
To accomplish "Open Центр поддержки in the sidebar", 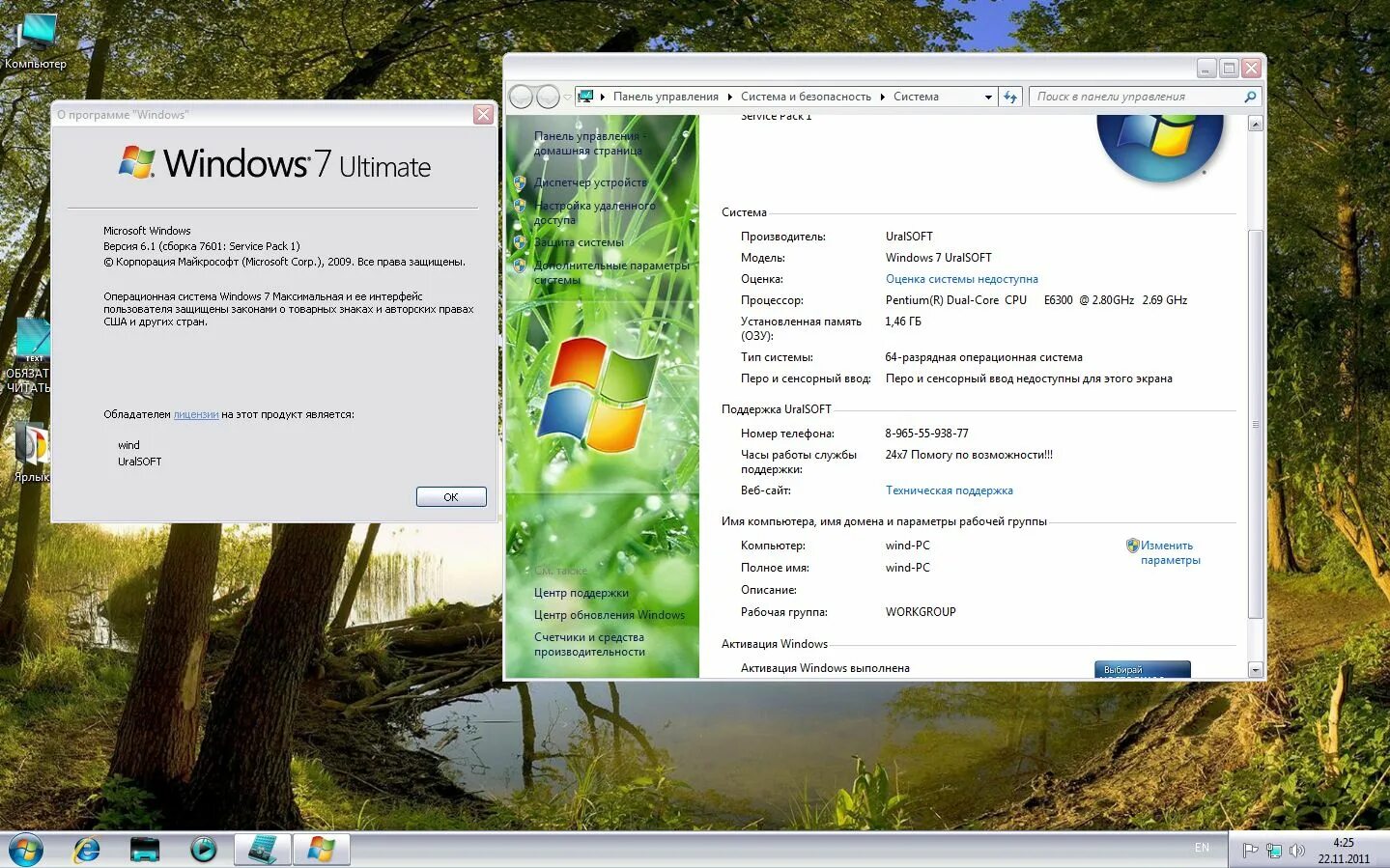I will [x=581, y=593].
